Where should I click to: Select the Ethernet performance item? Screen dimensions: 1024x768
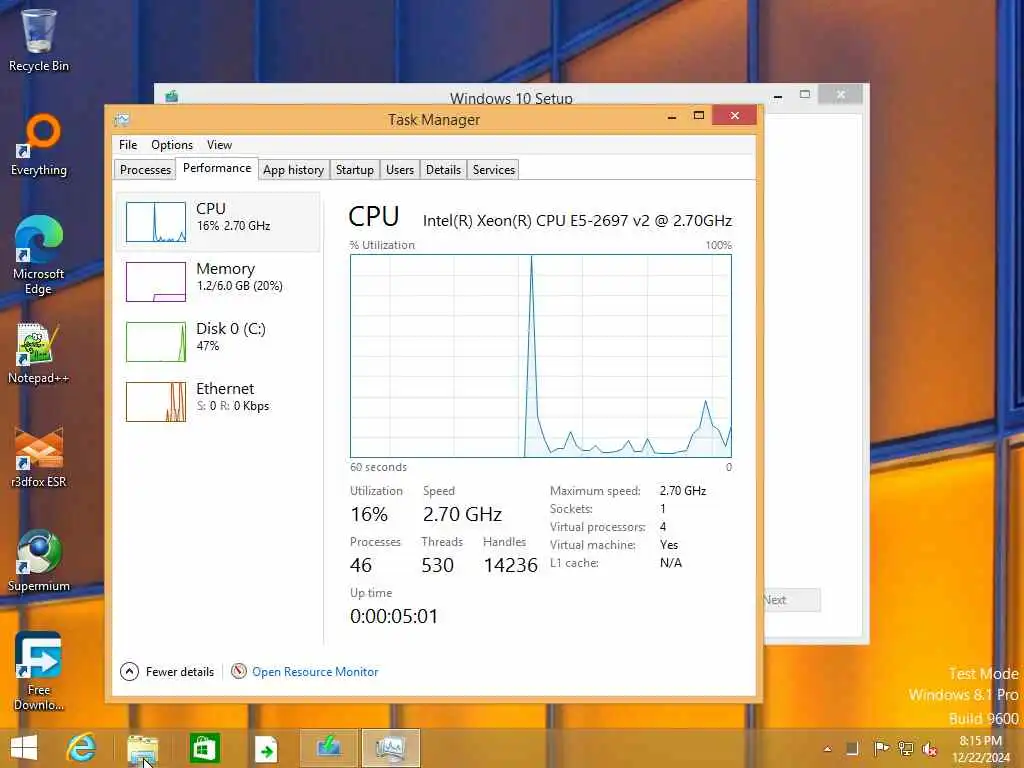click(x=218, y=402)
